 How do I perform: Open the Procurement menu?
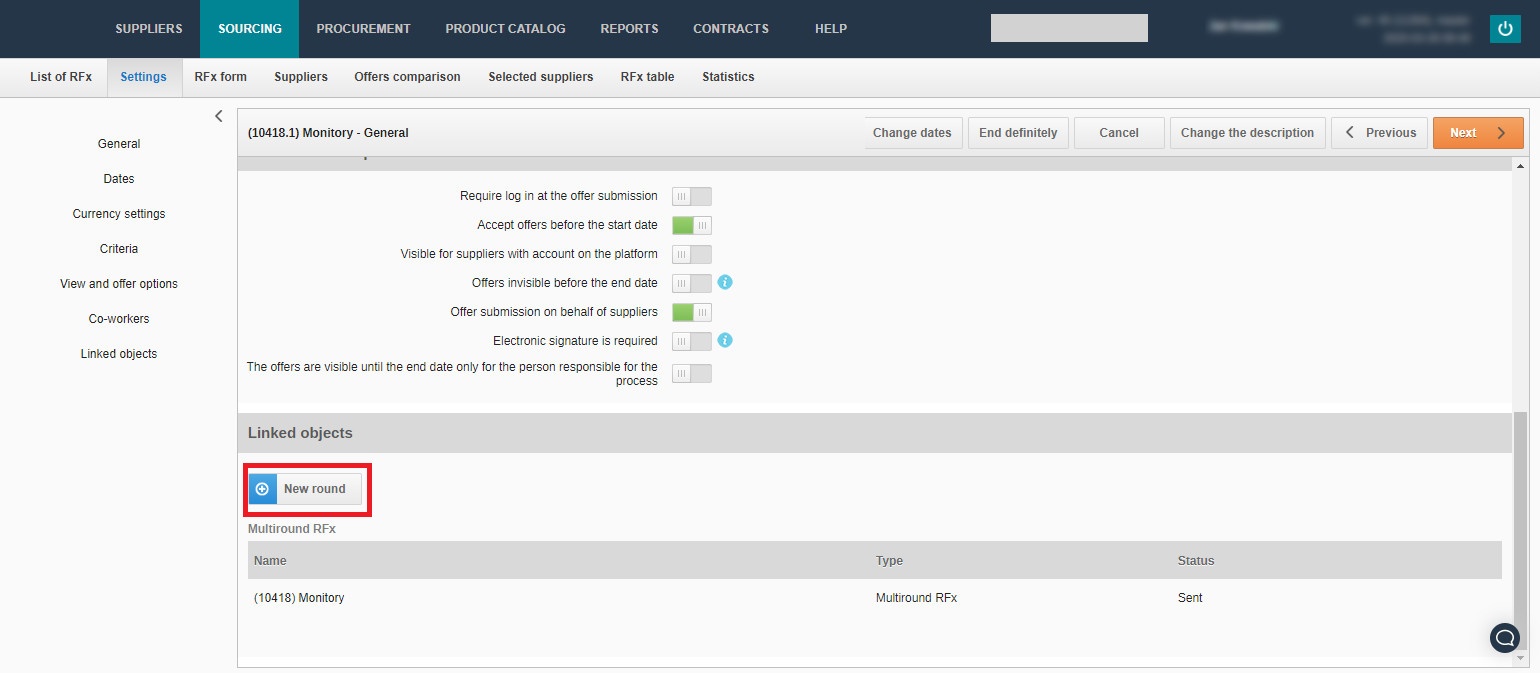click(363, 29)
